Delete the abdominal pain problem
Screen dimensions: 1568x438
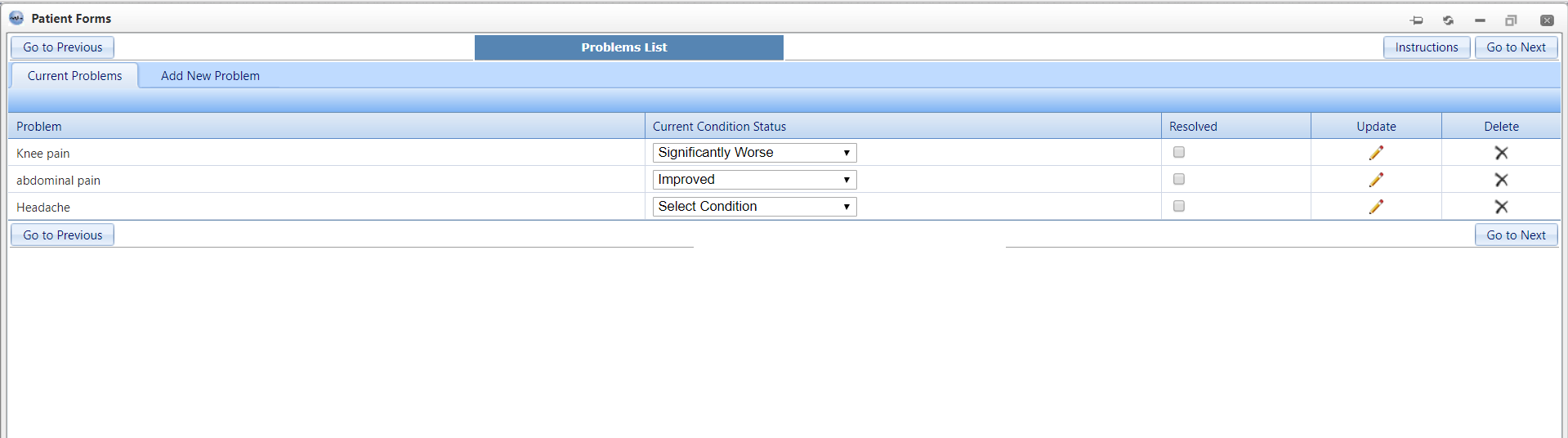(1501, 180)
